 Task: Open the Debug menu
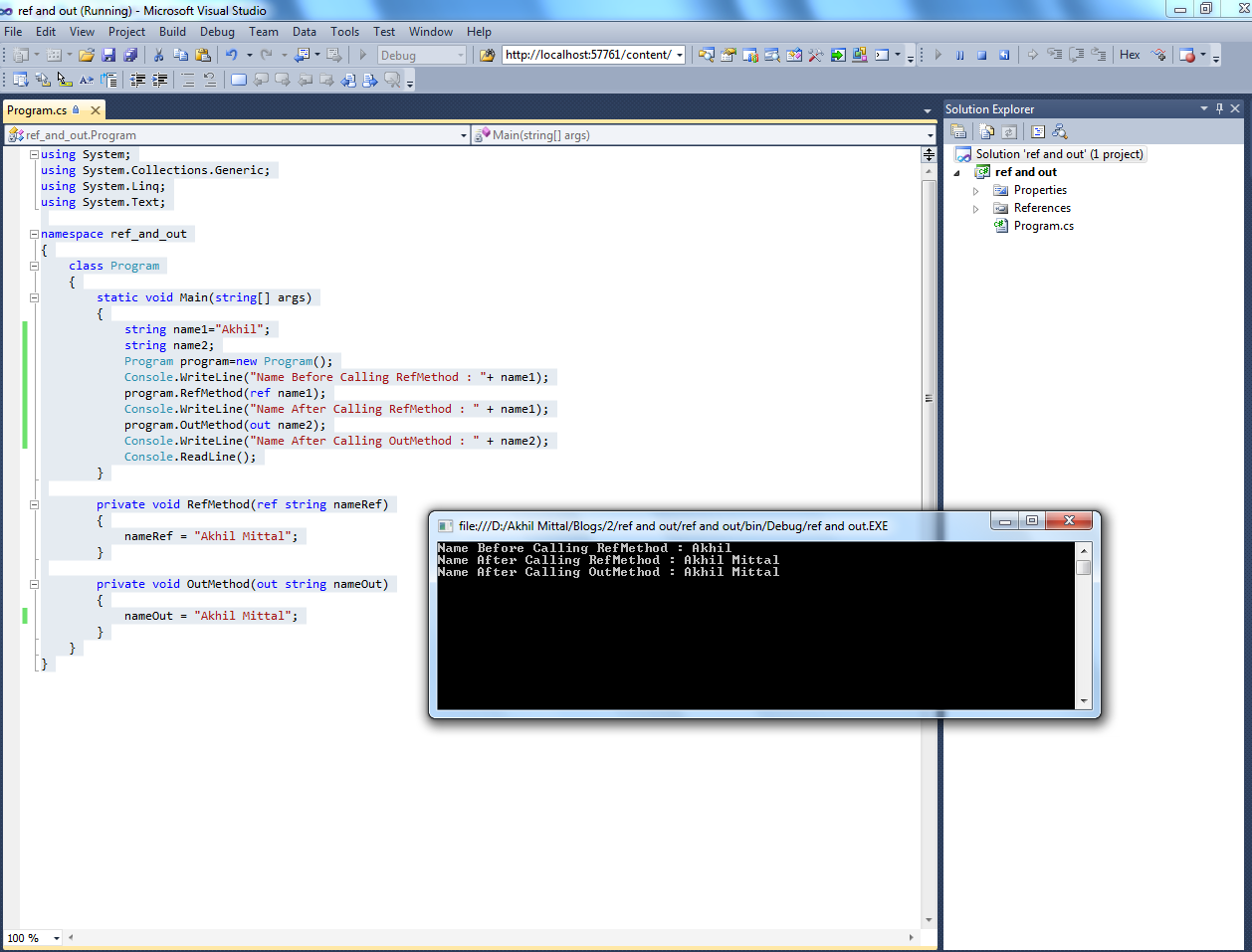[217, 32]
